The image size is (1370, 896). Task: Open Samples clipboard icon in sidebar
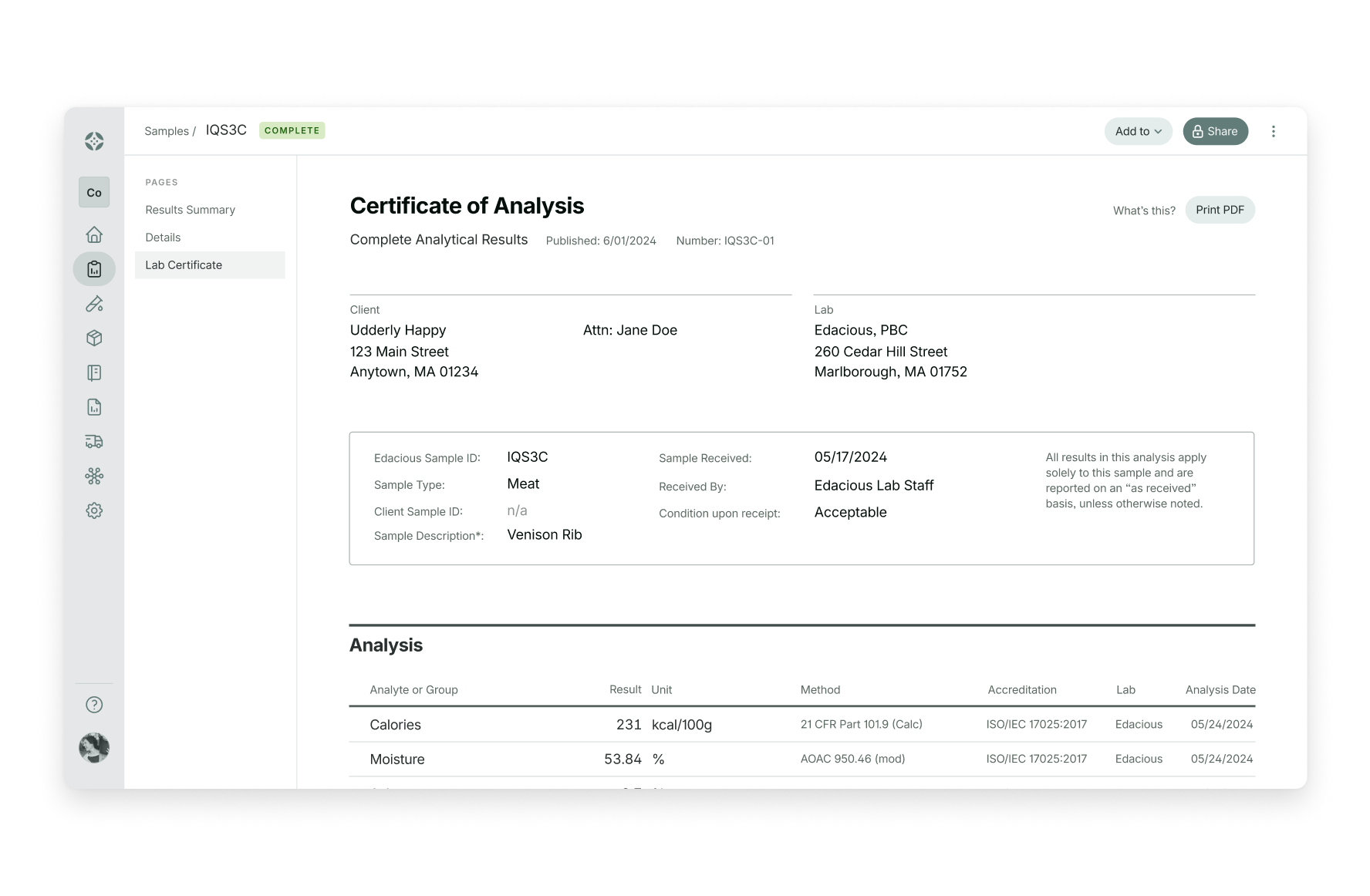pyautogui.click(x=94, y=269)
